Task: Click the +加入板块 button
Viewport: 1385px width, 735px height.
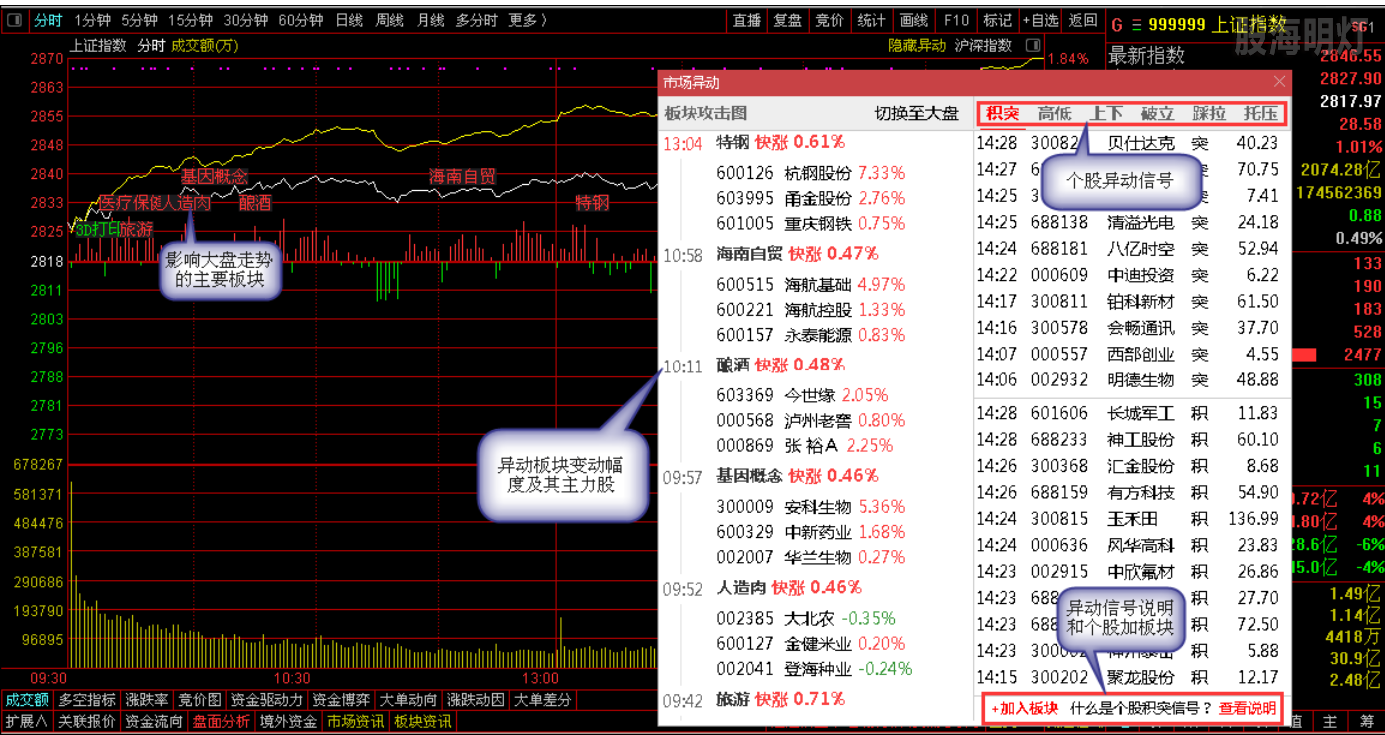Action: click(1024, 708)
